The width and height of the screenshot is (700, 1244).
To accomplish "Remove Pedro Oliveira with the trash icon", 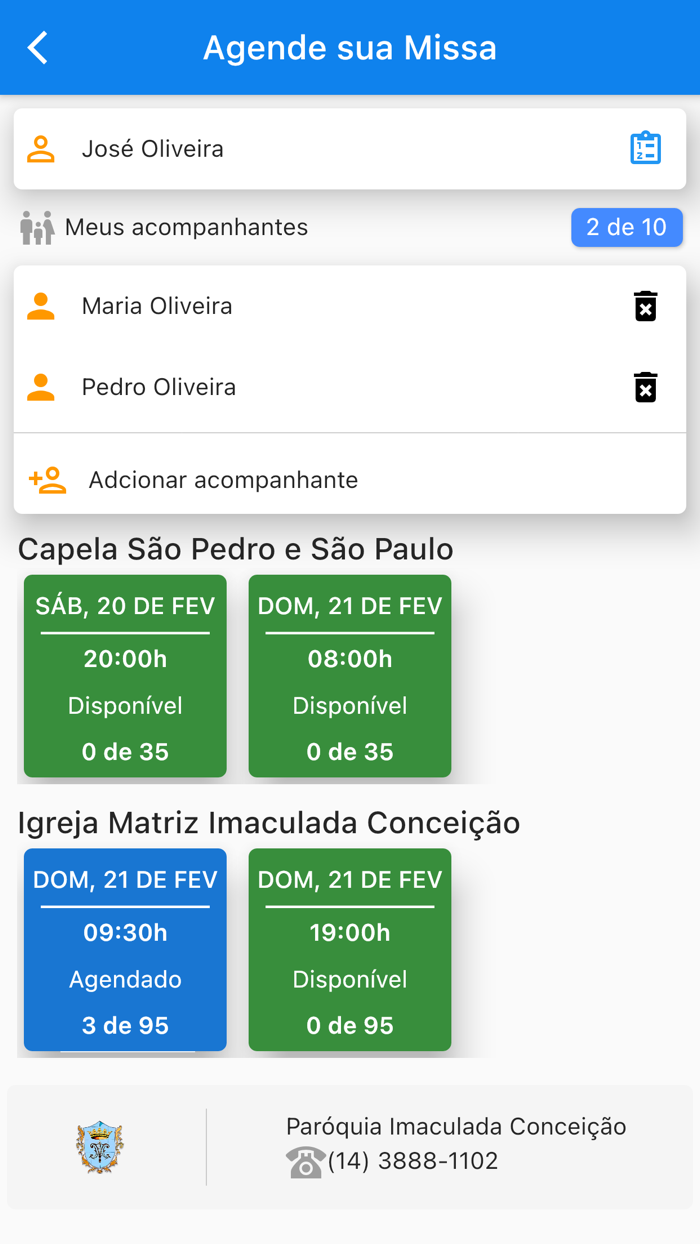I will (x=645, y=387).
